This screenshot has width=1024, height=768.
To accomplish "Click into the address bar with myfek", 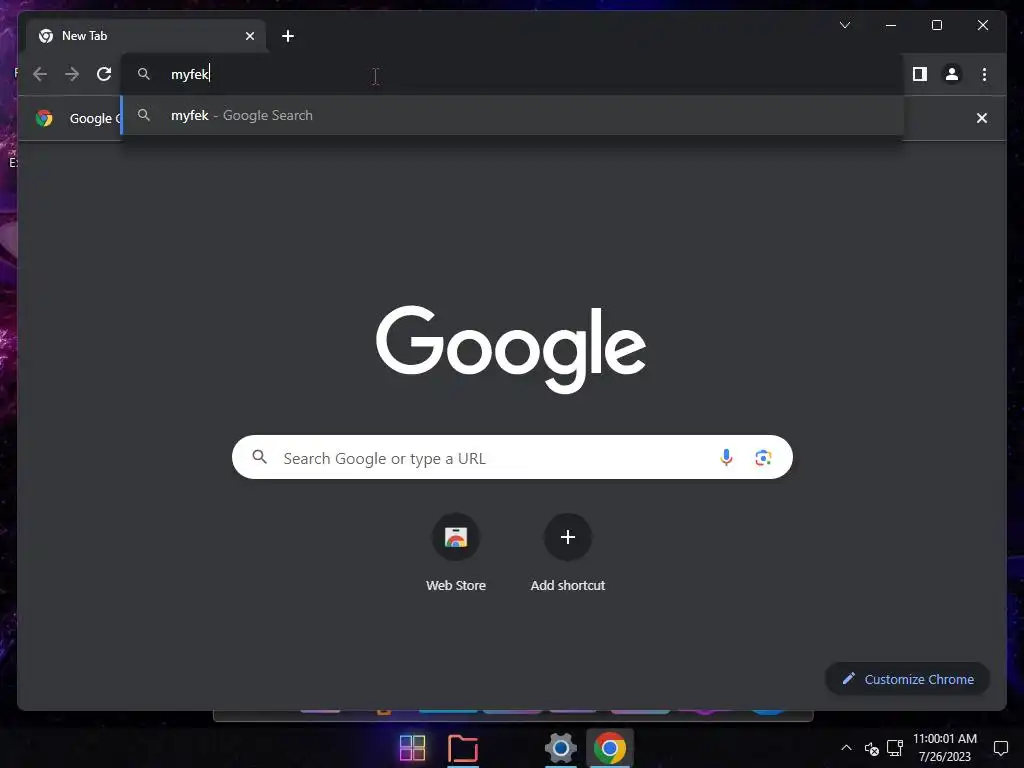I will coord(512,74).
